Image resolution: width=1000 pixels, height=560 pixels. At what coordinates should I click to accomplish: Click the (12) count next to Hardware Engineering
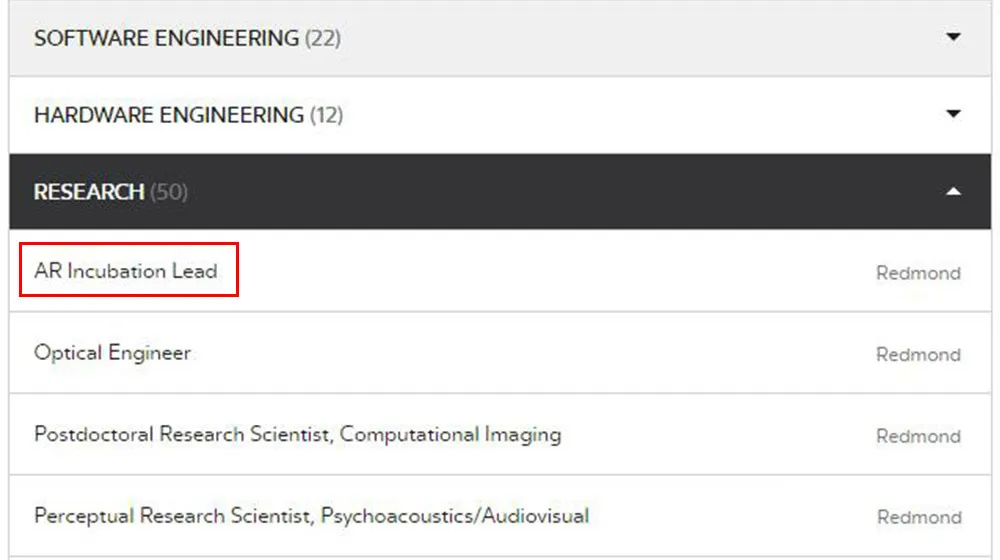coord(327,115)
